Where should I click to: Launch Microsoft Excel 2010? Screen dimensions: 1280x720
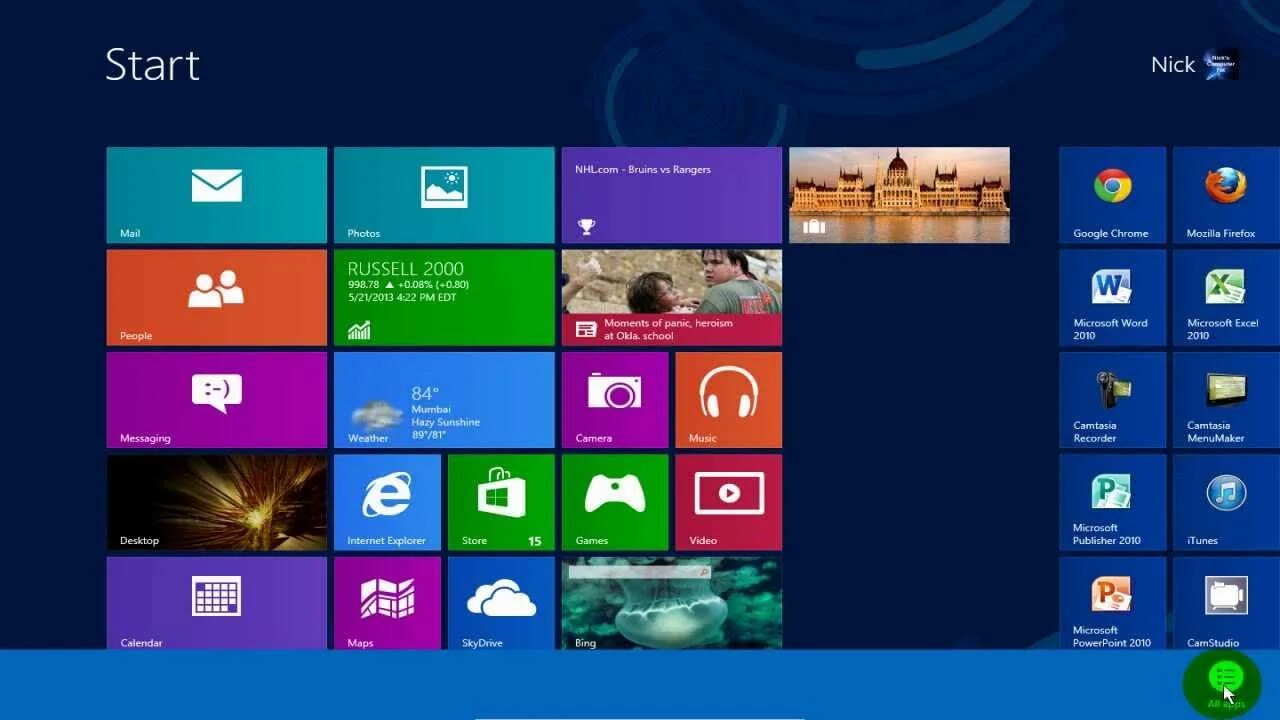coord(1226,297)
